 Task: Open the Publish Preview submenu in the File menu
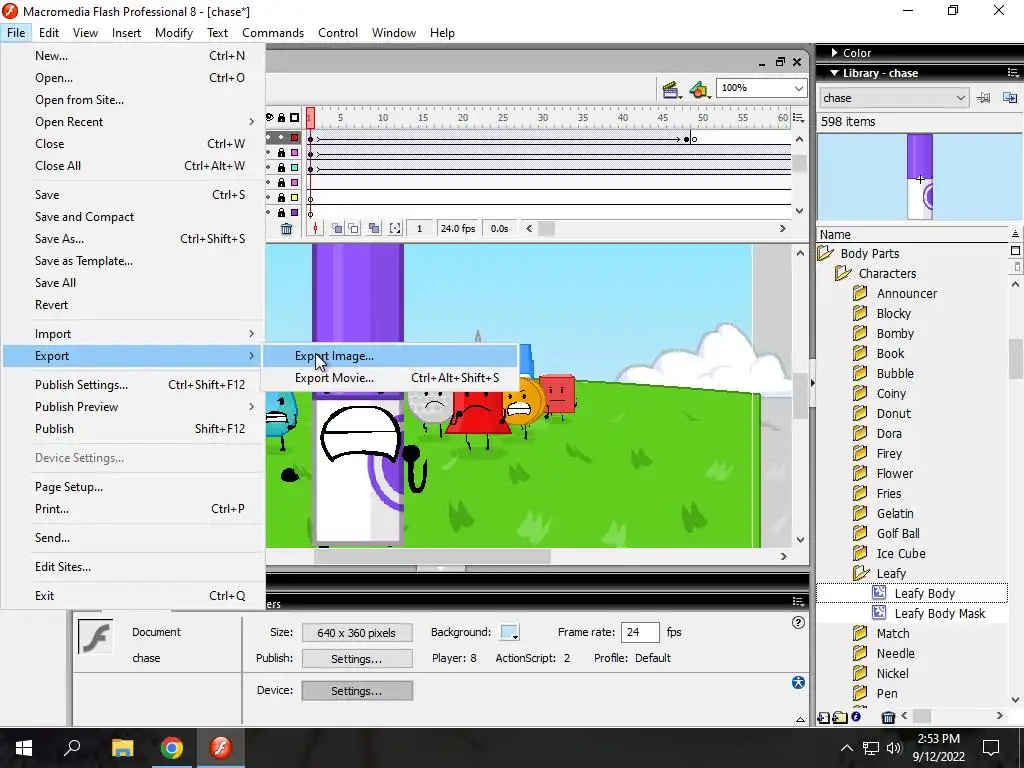pos(133,407)
